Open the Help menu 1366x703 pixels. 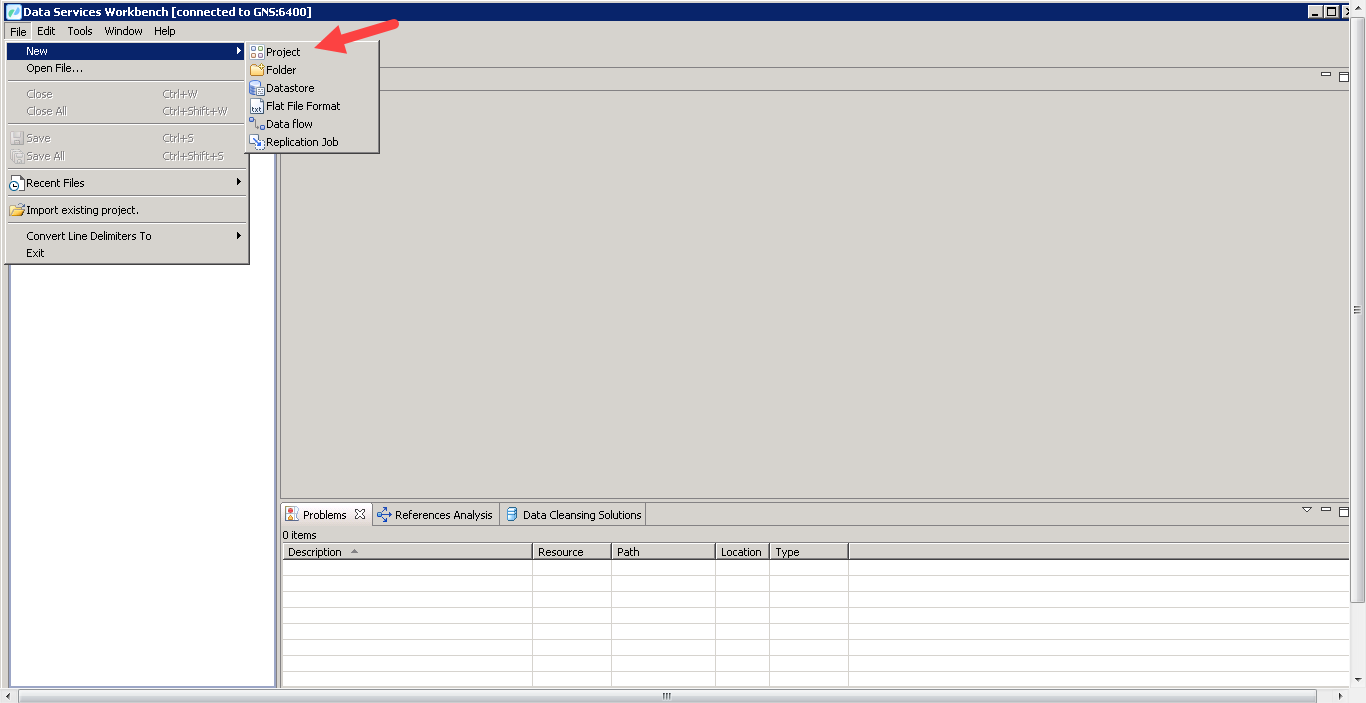[x=165, y=31]
